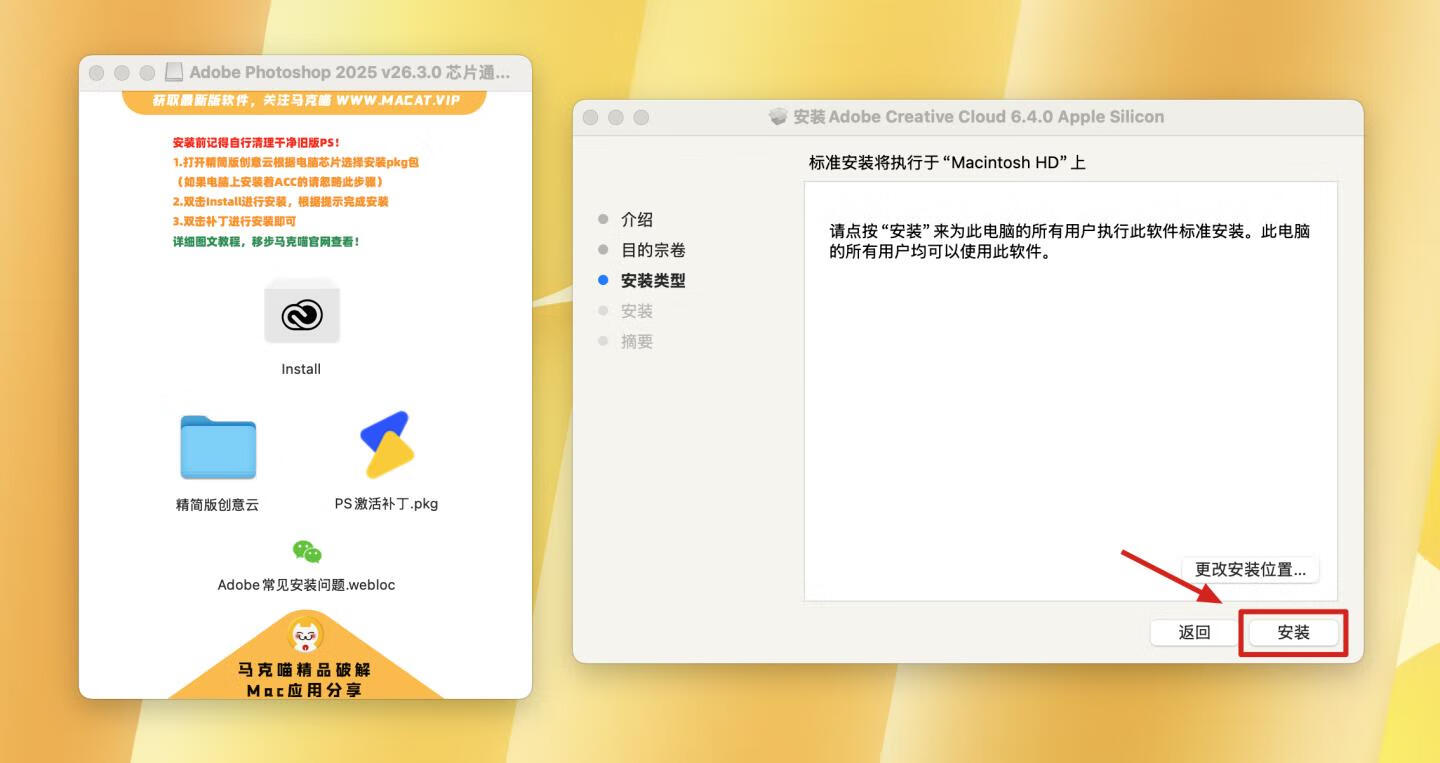Click the Install label under Creative Cloud icon
The height and width of the screenshot is (763, 1440).
point(301,369)
